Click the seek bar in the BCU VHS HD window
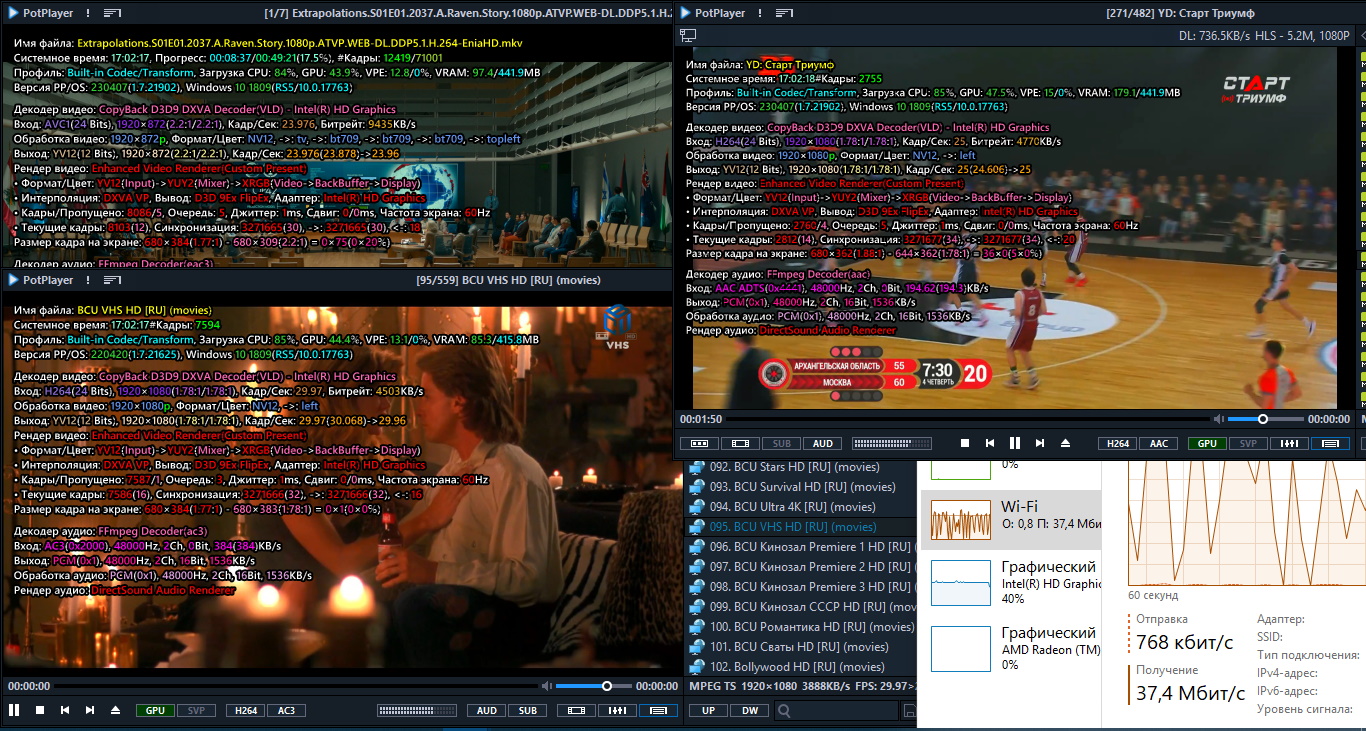Image resolution: width=1366 pixels, height=731 pixels. click(x=295, y=686)
